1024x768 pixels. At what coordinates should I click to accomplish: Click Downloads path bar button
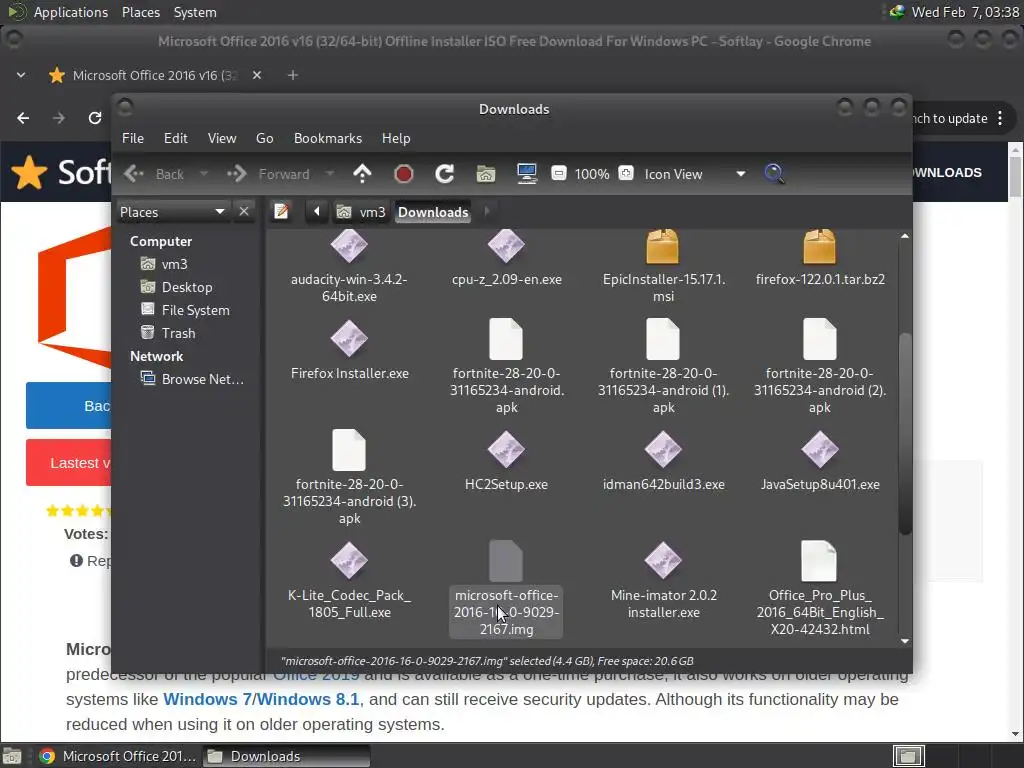433,212
